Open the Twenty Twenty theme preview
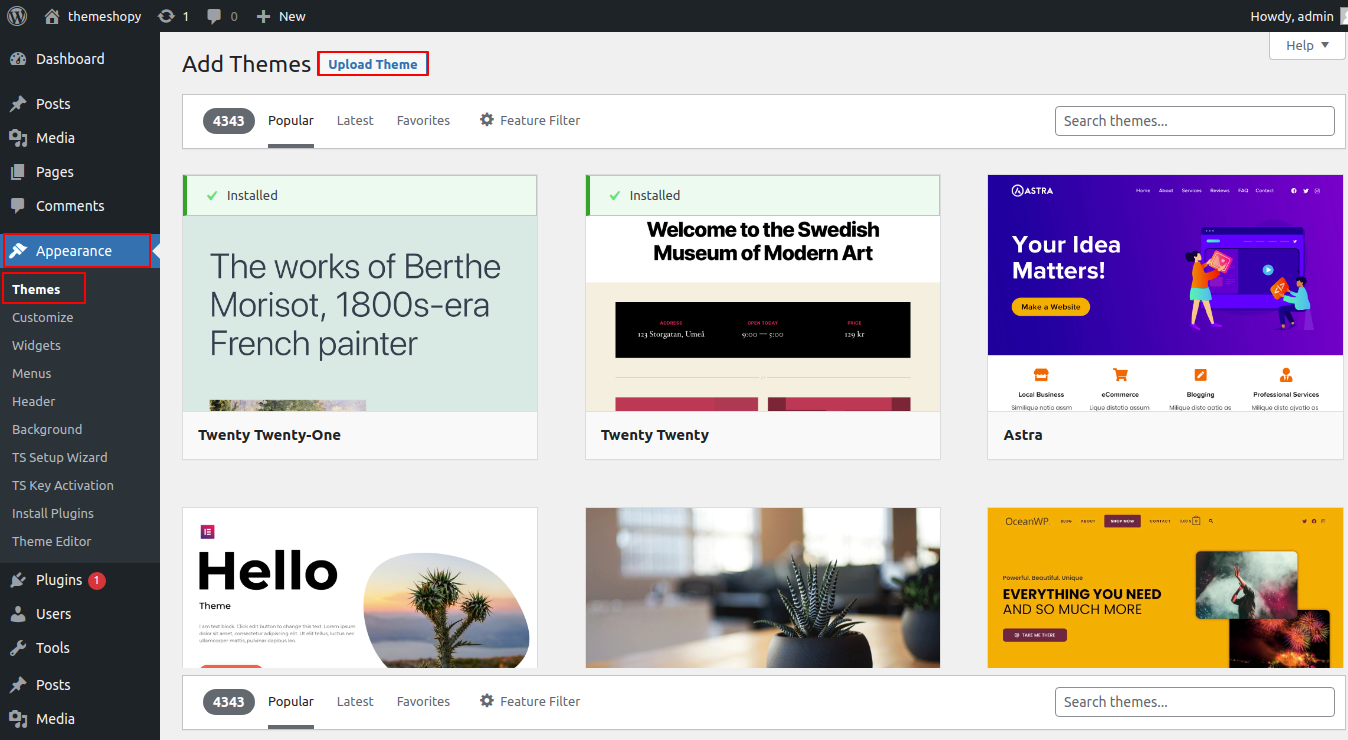Viewport: 1348px width, 740px height. pyautogui.click(x=763, y=313)
